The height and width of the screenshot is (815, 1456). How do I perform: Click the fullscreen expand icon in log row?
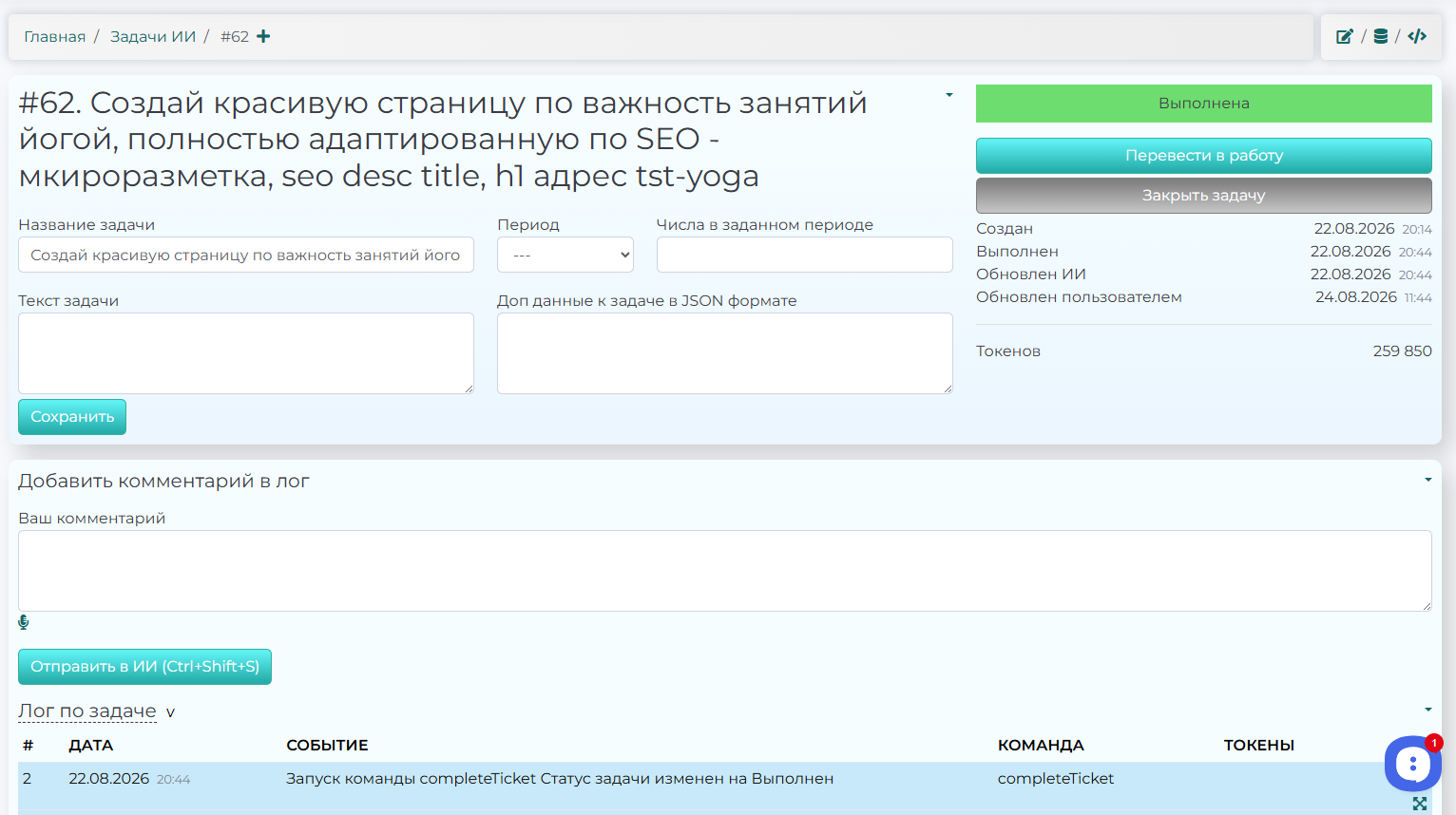[x=1420, y=803]
